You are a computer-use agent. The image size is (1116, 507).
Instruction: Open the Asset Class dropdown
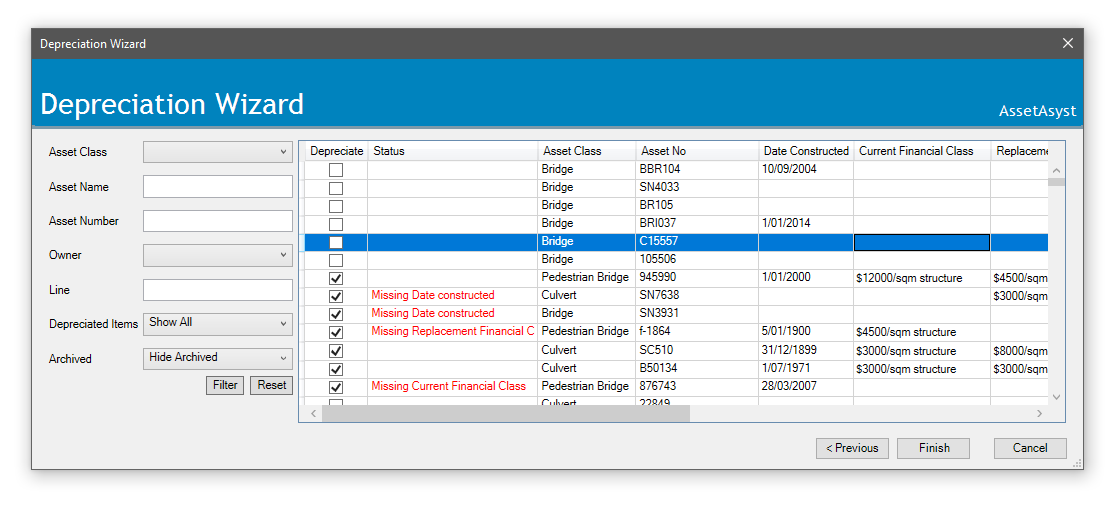pyautogui.click(x=218, y=152)
